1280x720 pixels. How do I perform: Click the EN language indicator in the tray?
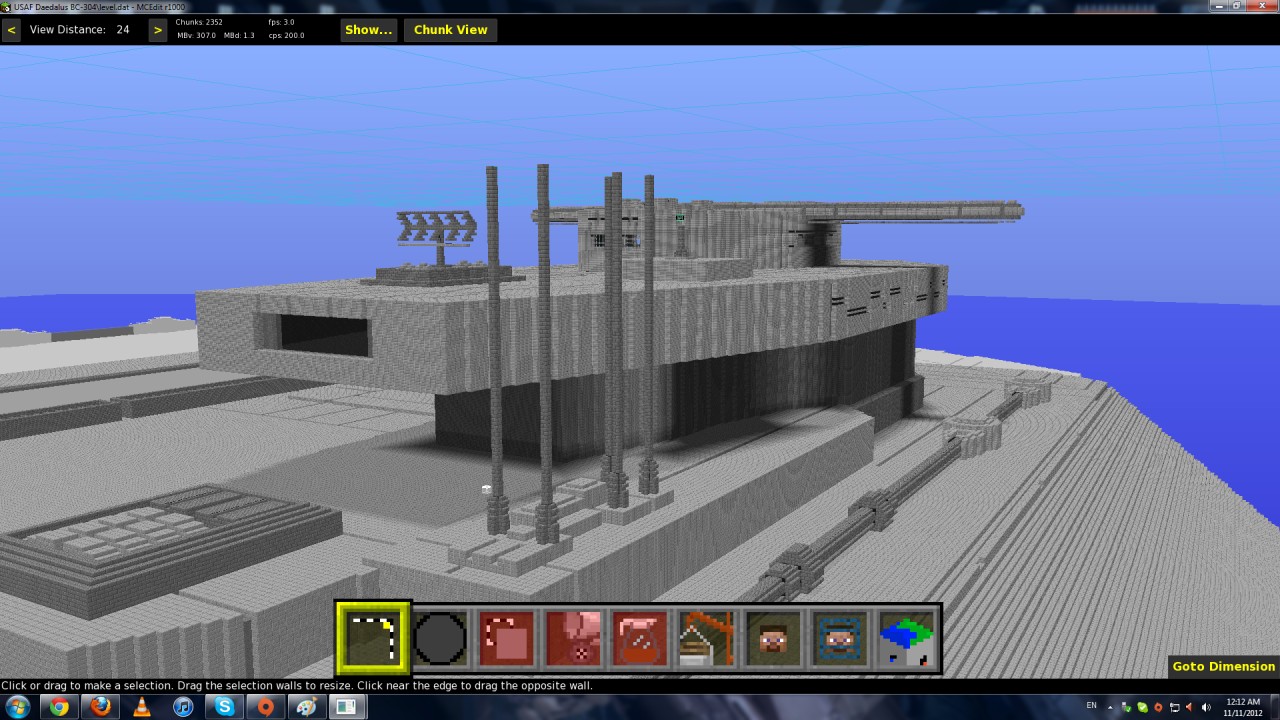click(1092, 707)
